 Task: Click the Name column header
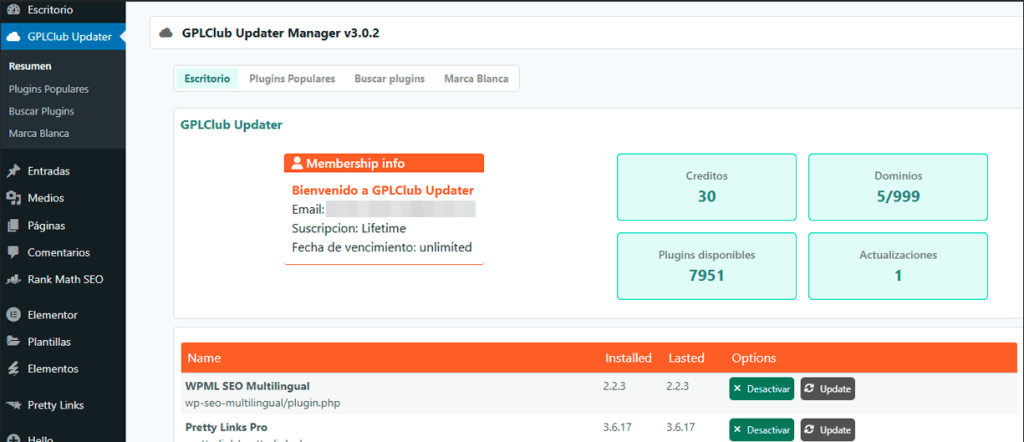[204, 358]
